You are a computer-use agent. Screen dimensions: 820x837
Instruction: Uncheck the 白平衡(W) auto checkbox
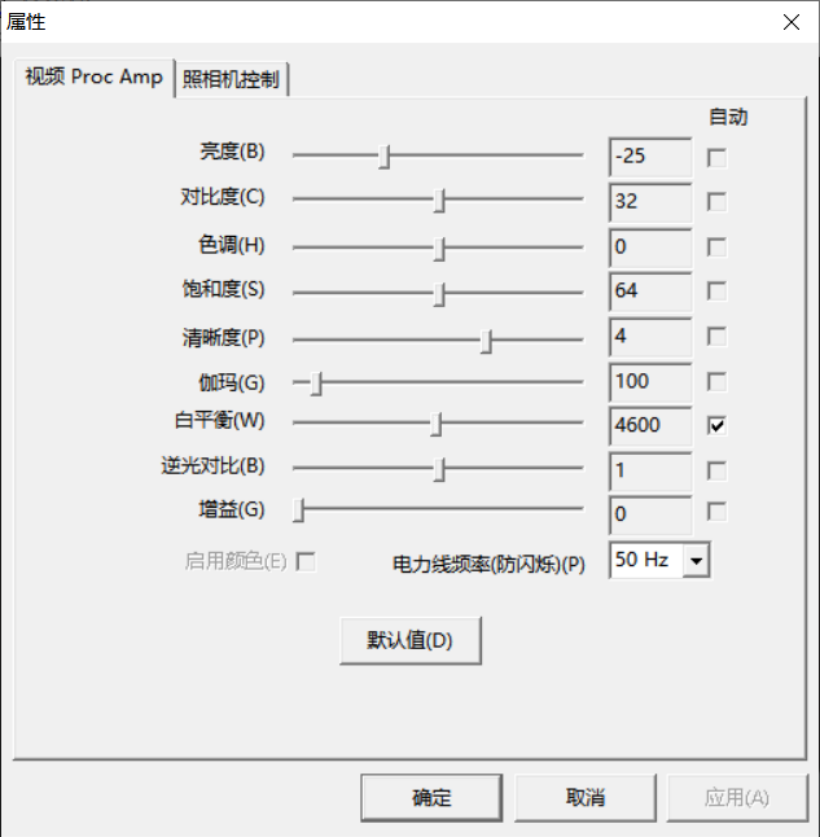(x=716, y=425)
